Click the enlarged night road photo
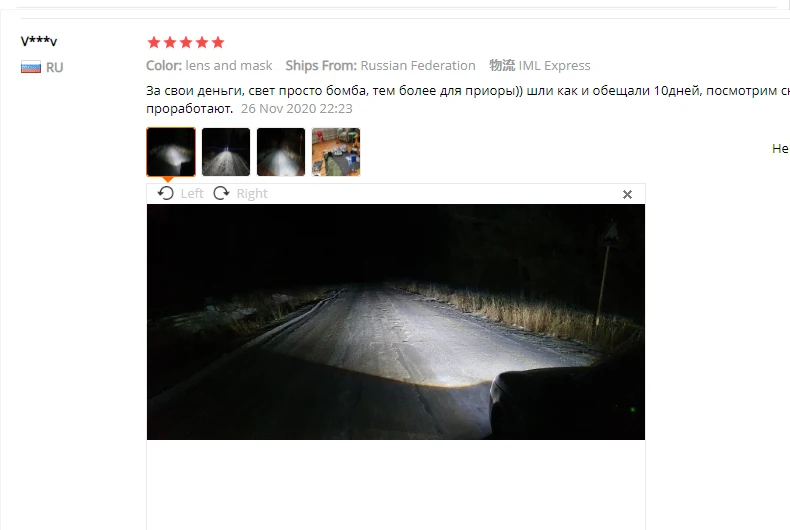This screenshot has width=790, height=530. click(x=396, y=322)
